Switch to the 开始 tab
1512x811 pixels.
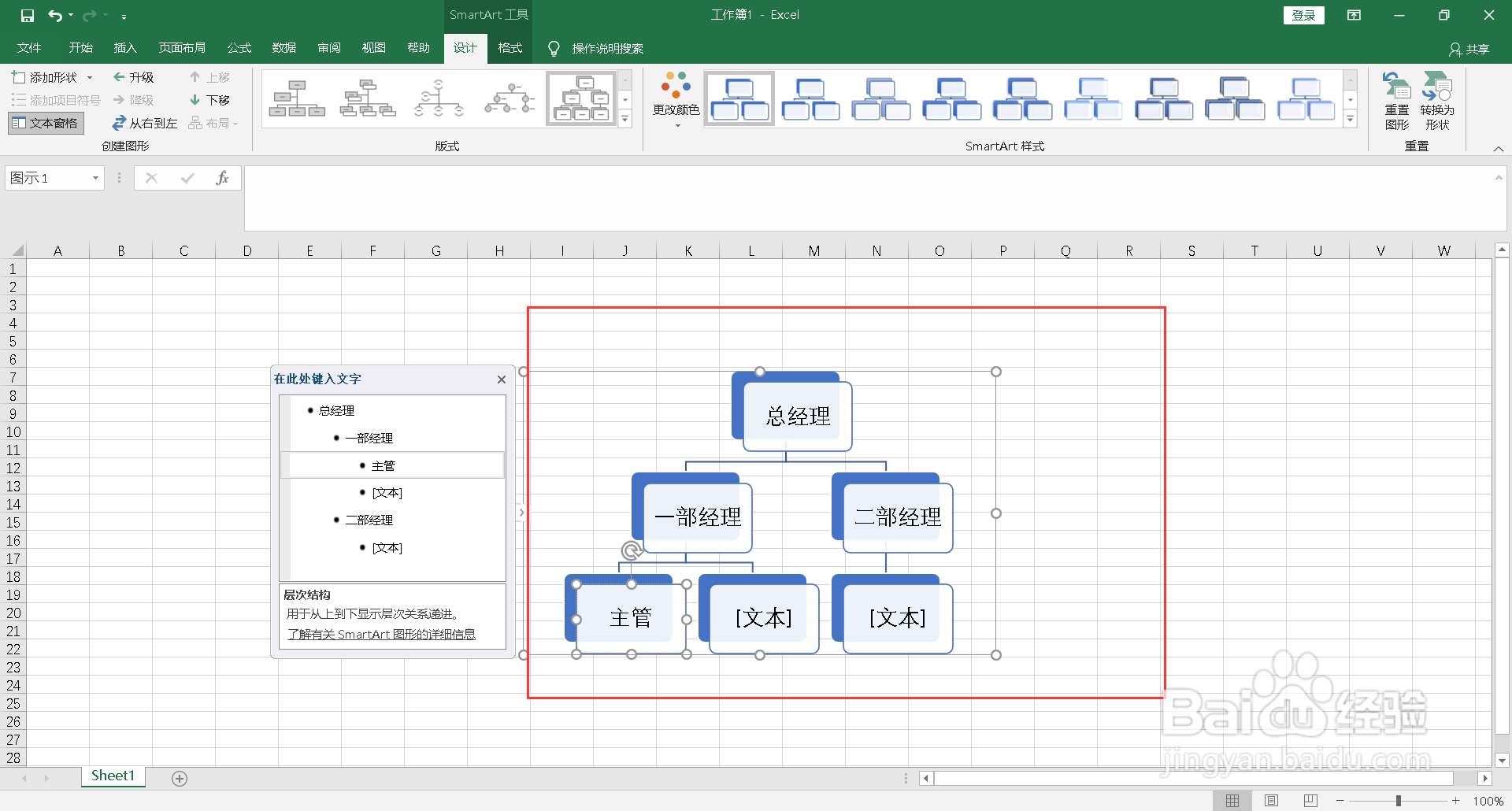point(80,48)
